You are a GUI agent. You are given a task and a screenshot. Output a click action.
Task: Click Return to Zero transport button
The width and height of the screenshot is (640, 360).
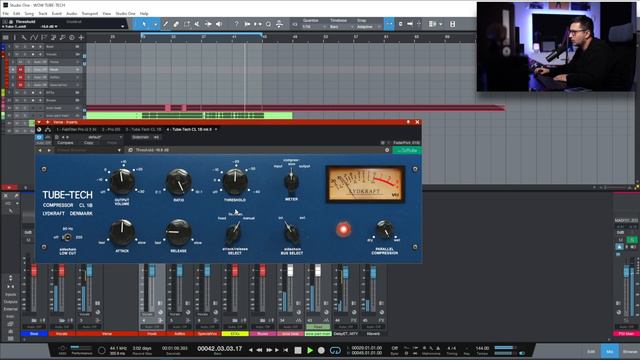[286, 350]
